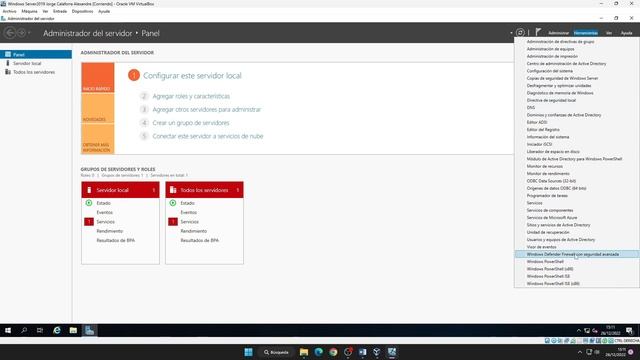Image resolution: width=640 pixels, height=360 pixels.
Task: Click Conectar este servidor a servicios de nube
Action: (x=208, y=136)
